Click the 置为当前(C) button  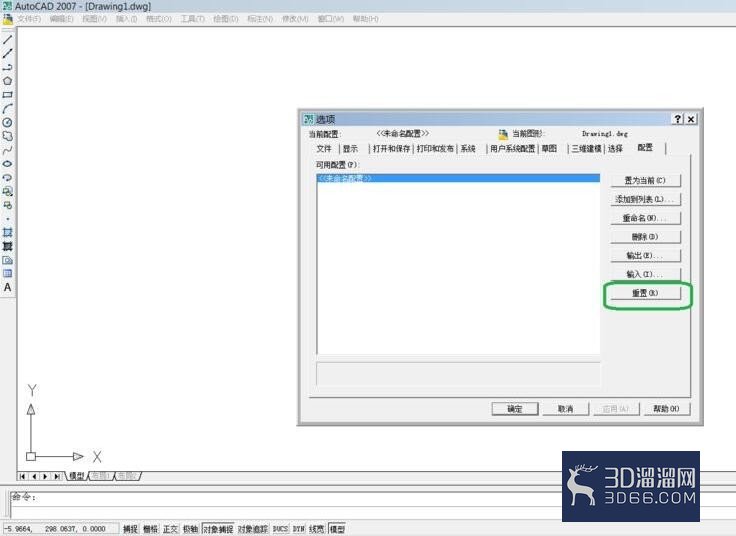[x=645, y=180]
